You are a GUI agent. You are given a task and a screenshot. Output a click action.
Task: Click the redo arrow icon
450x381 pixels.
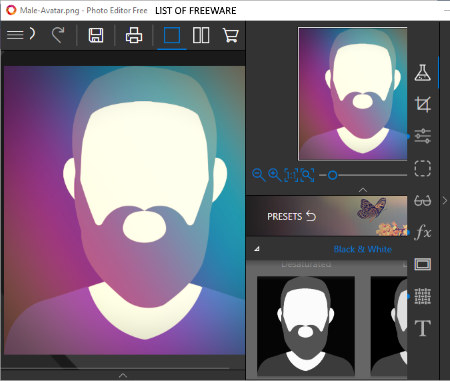(58, 35)
